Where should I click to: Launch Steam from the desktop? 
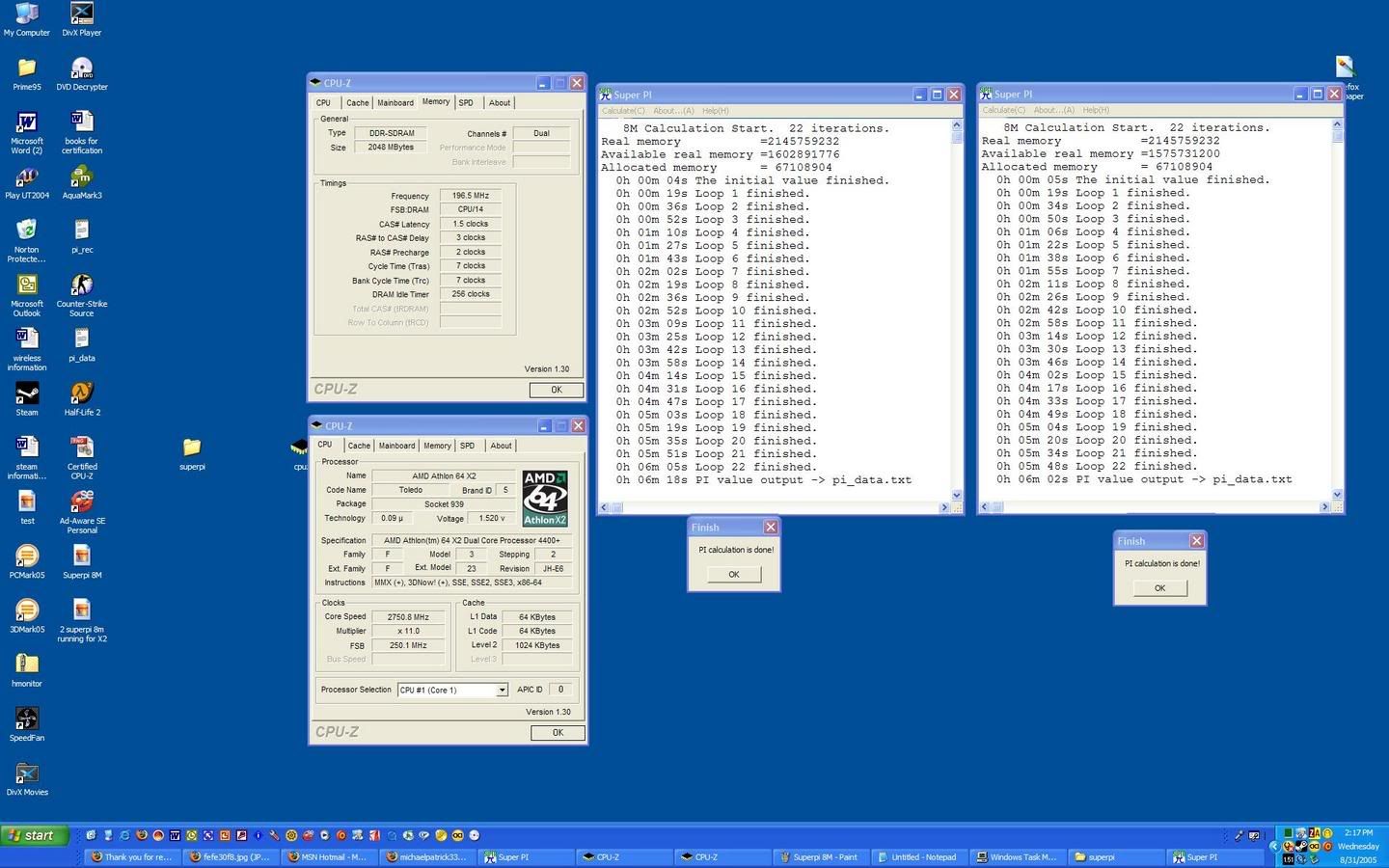(26, 399)
